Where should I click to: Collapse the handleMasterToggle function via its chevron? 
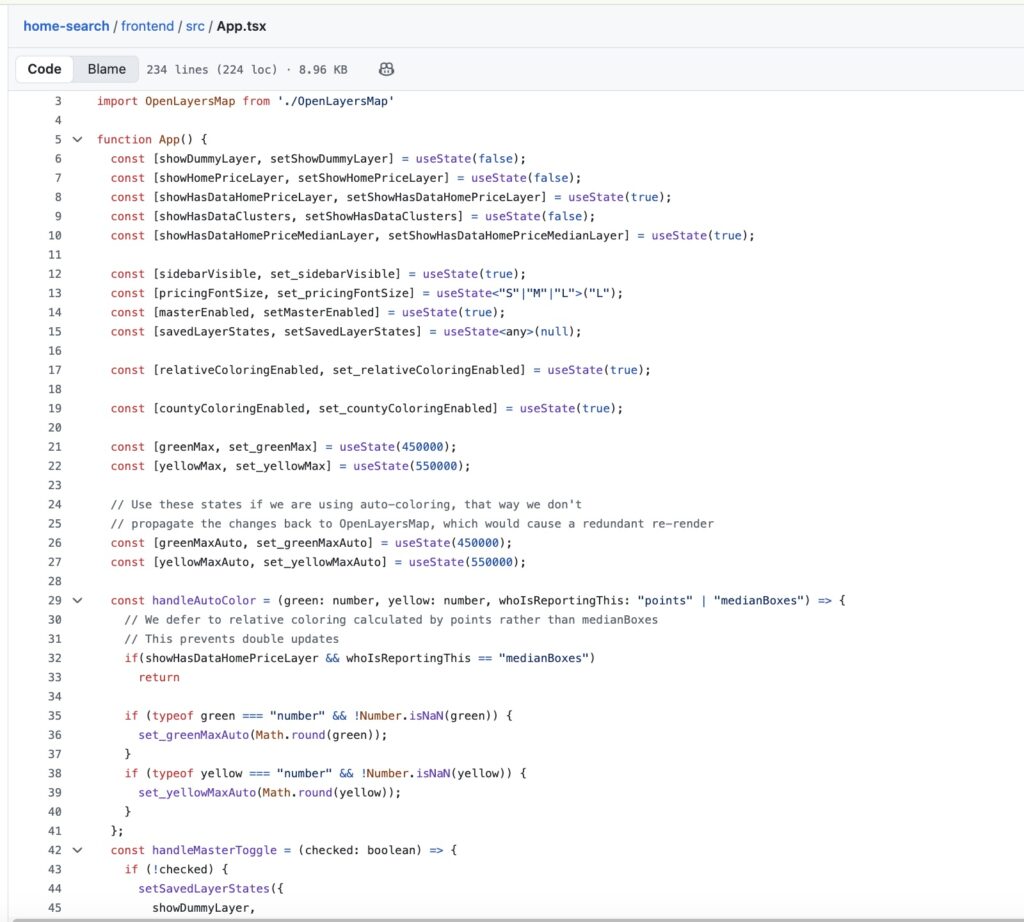point(78,850)
